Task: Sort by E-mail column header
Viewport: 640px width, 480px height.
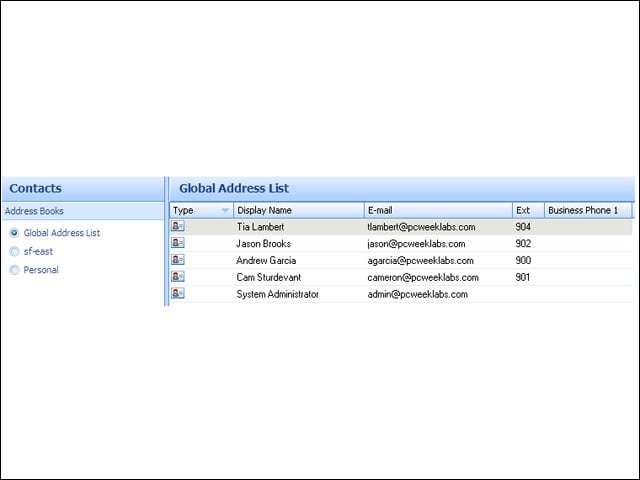Action: 438,210
